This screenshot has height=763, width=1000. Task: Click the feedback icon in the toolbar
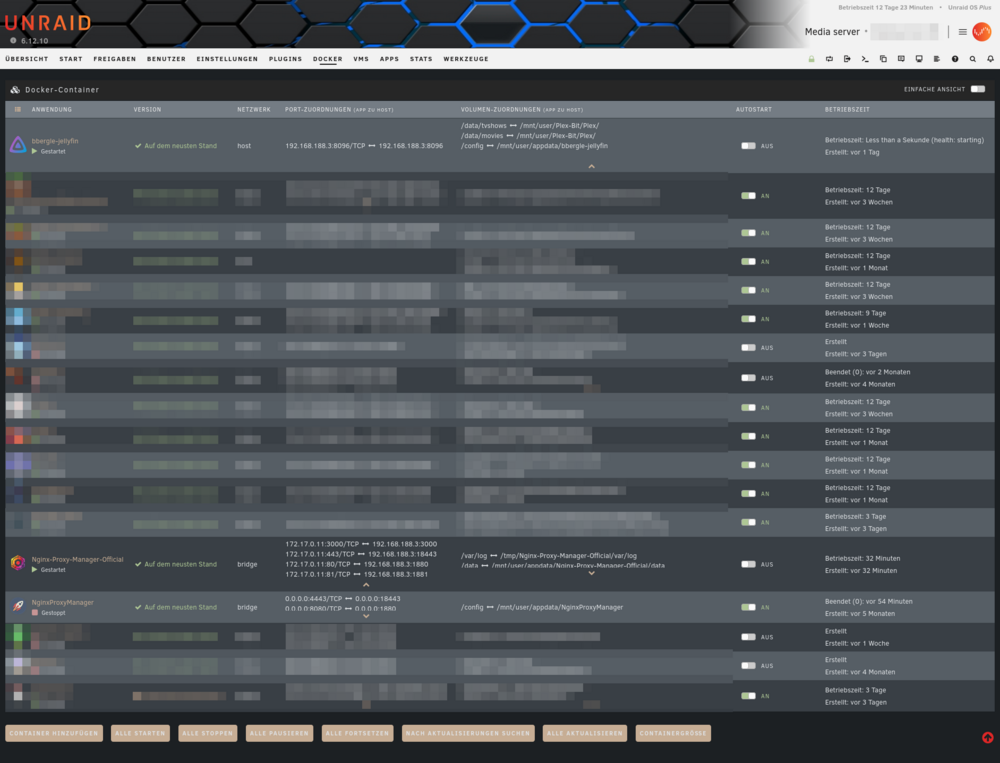coord(901,59)
